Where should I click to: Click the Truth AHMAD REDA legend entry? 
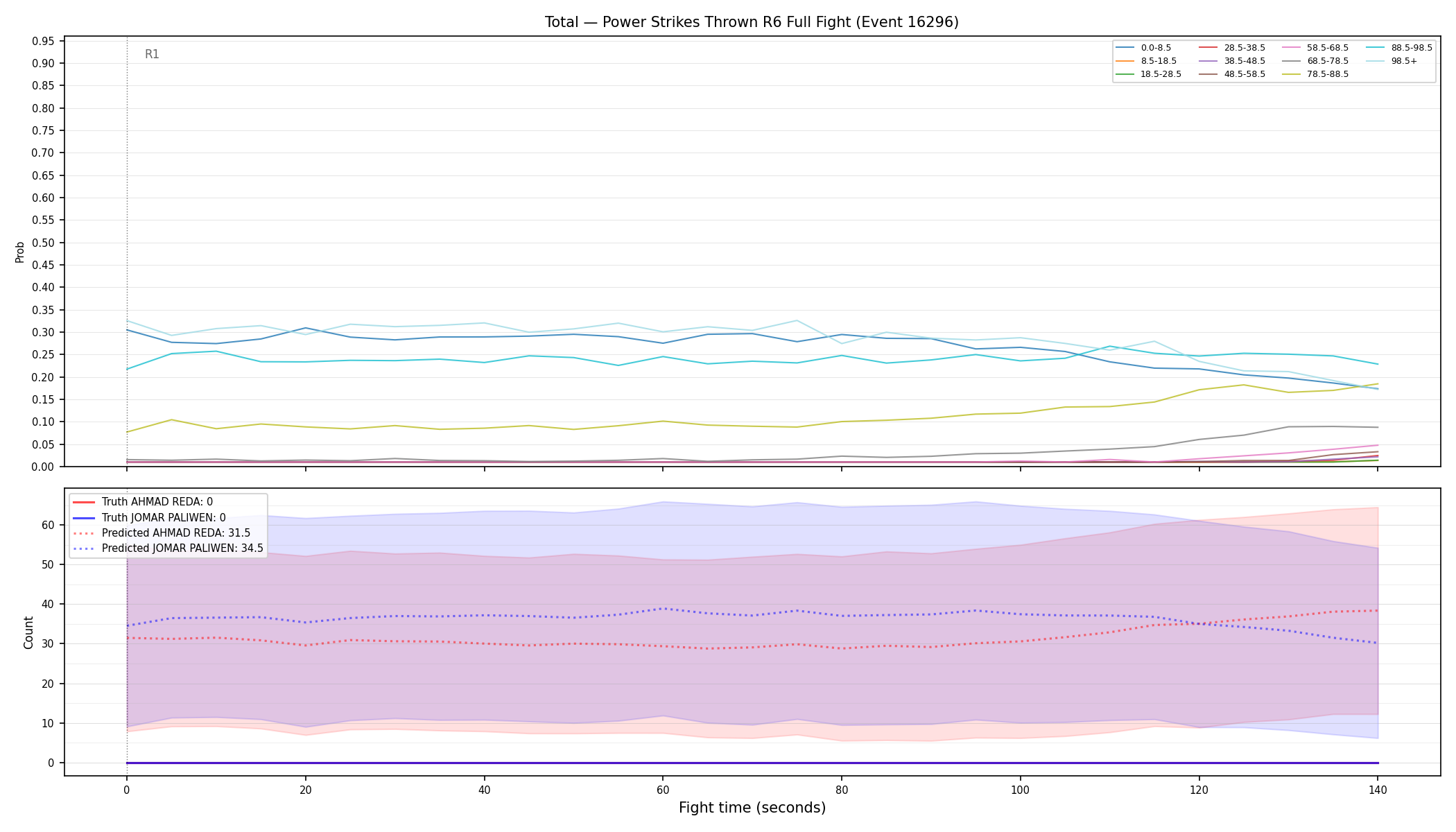click(x=143, y=502)
